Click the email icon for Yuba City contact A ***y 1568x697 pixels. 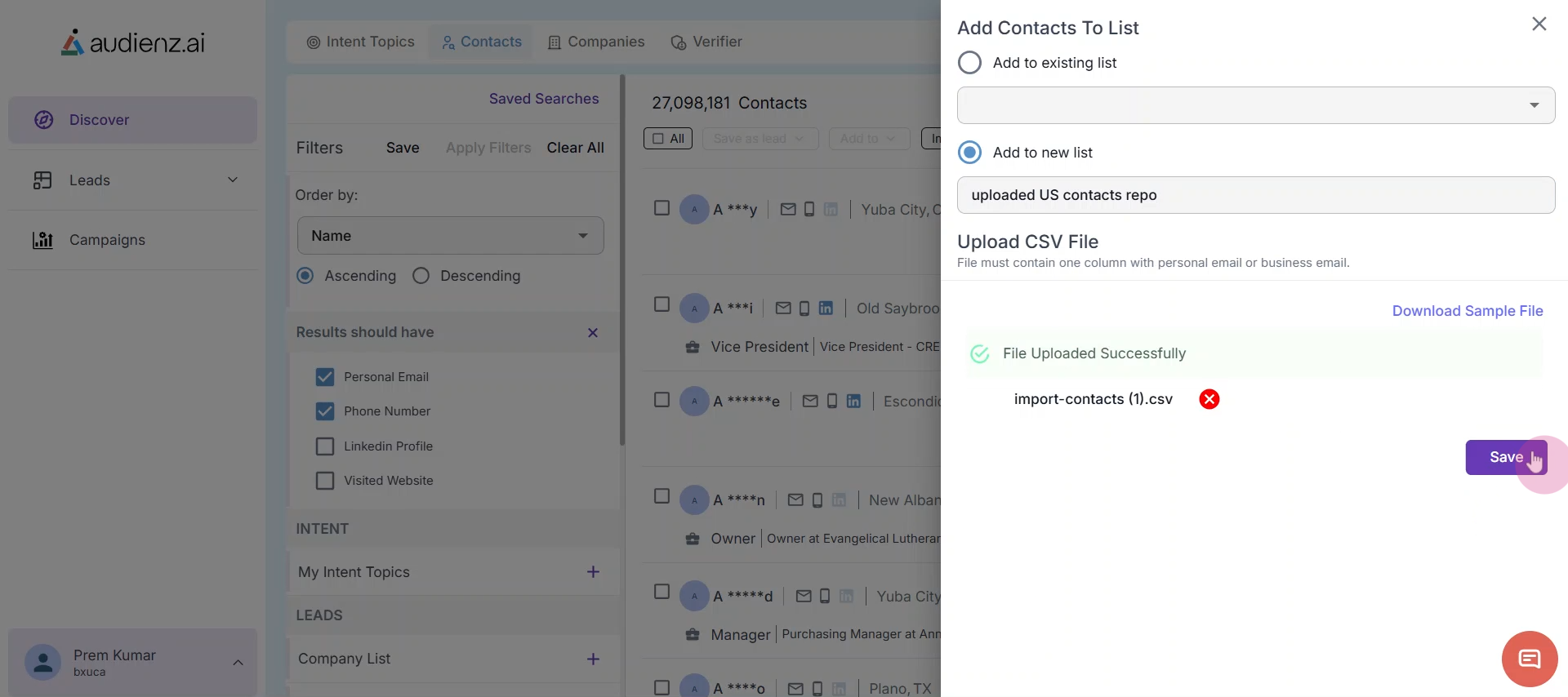(x=787, y=210)
